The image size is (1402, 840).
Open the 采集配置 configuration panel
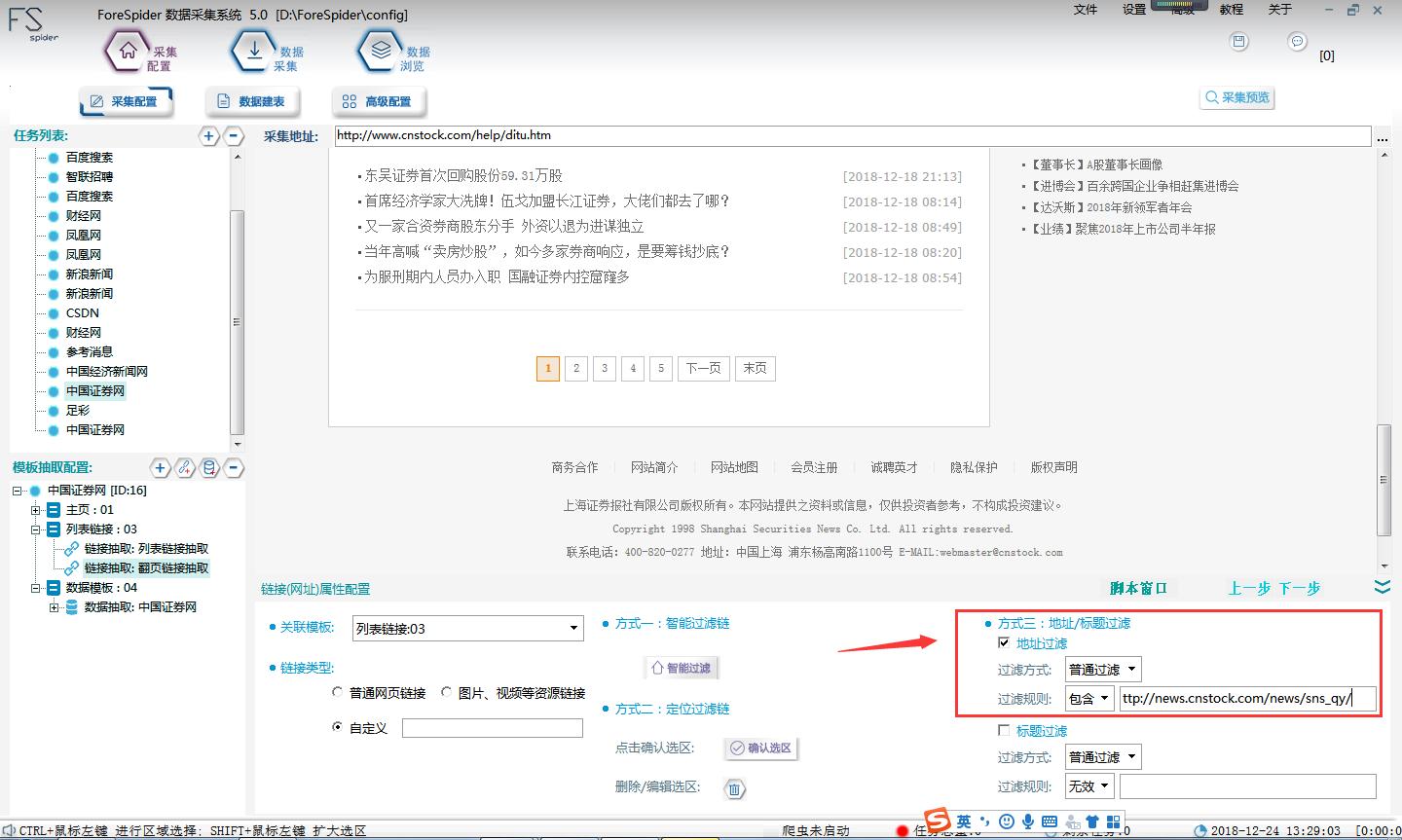pos(126,100)
